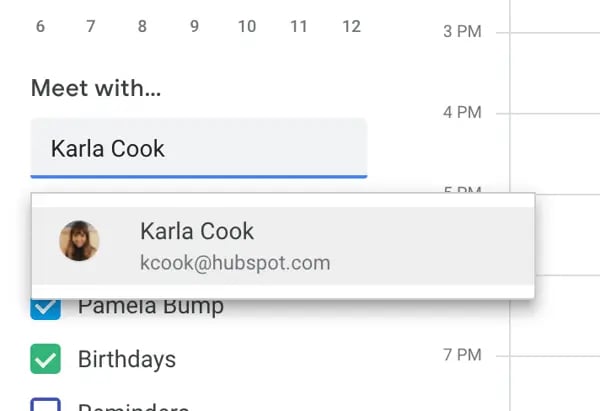Select the Karla Cook name suggestion
The width and height of the screenshot is (600, 411).
[x=197, y=232]
